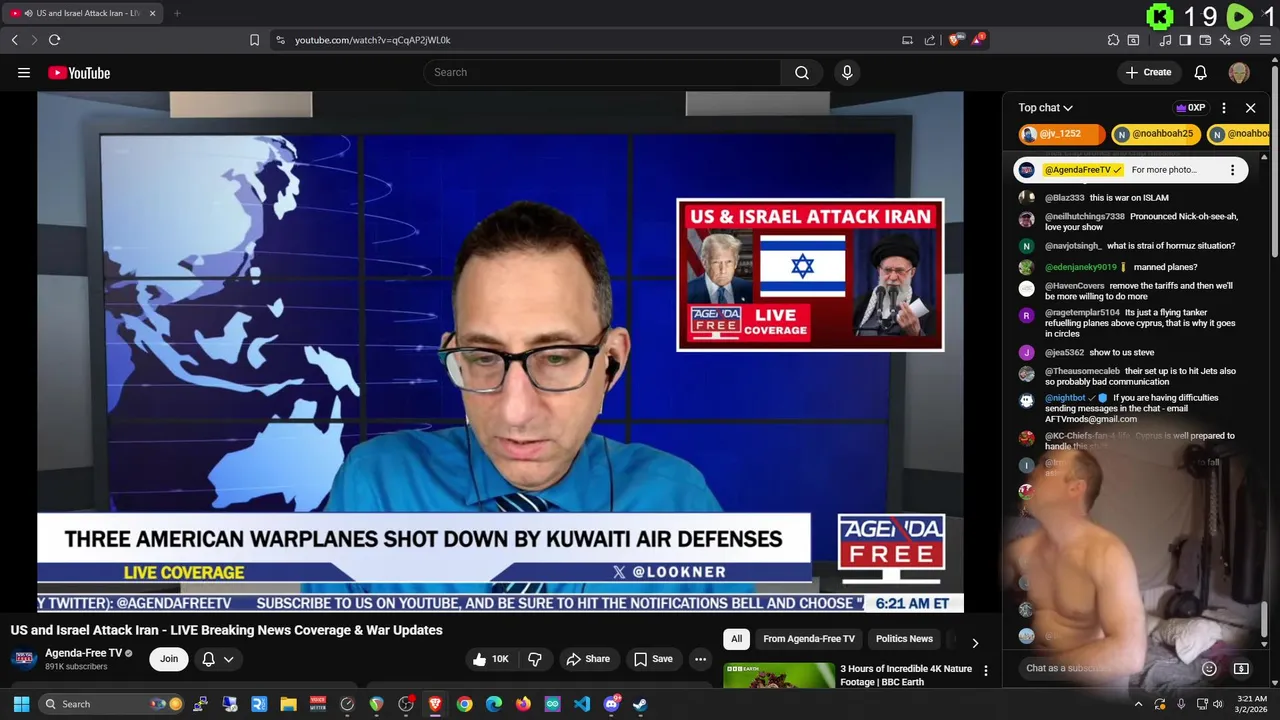Open the playlist music note icon
The image size is (1280, 720).
pos(1165,40)
